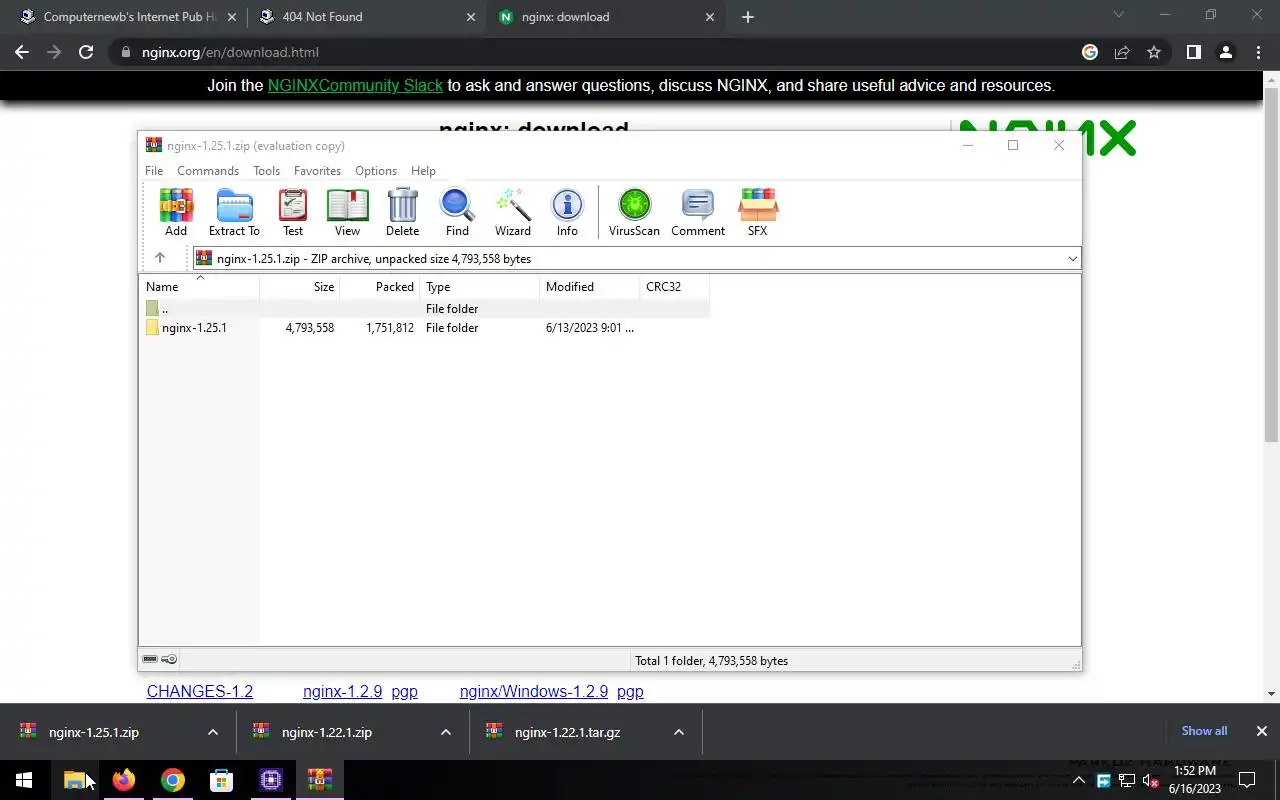Viewport: 1280px width, 800px height.
Task: Open the Chrome profile icon
Action: click(1225, 52)
